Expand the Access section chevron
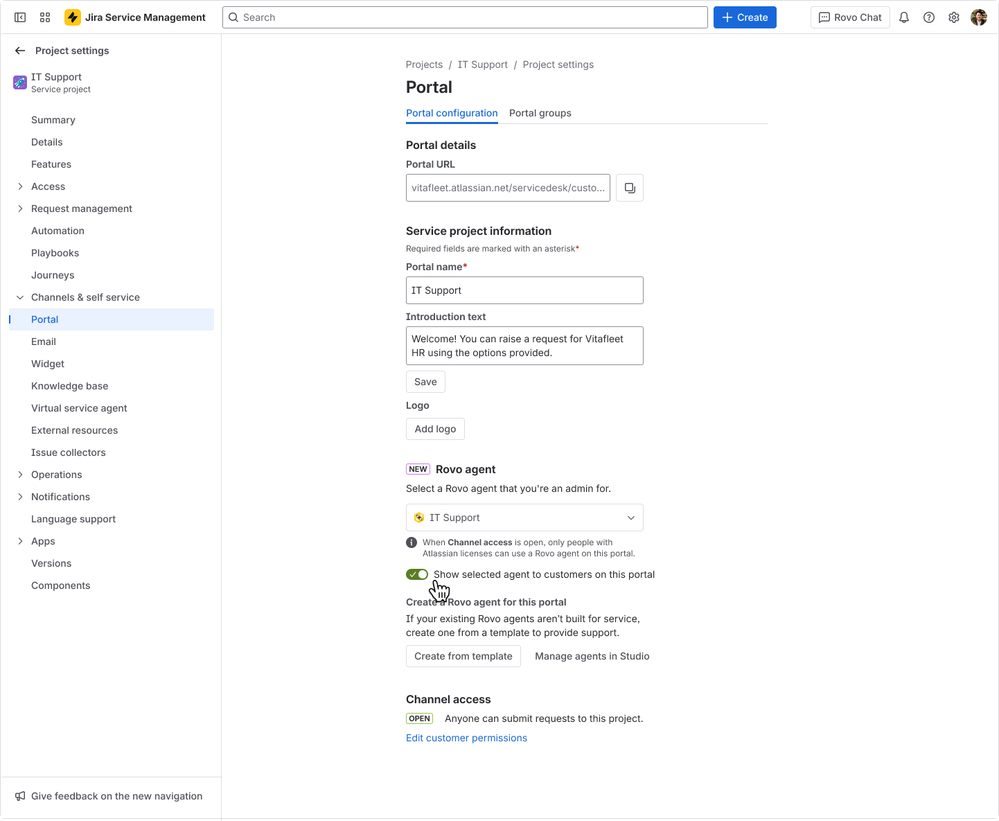This screenshot has width=999, height=821. point(20,187)
